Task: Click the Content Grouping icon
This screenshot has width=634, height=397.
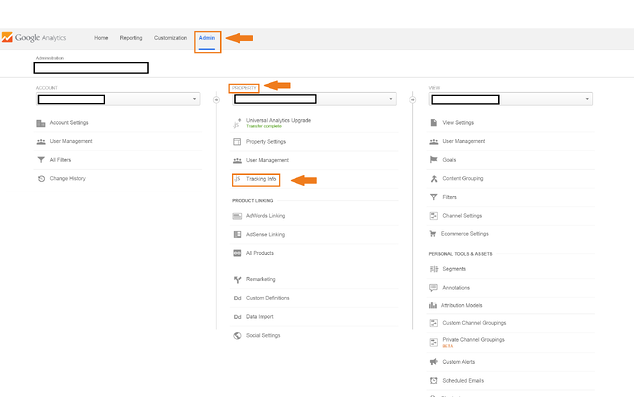Action: (434, 179)
